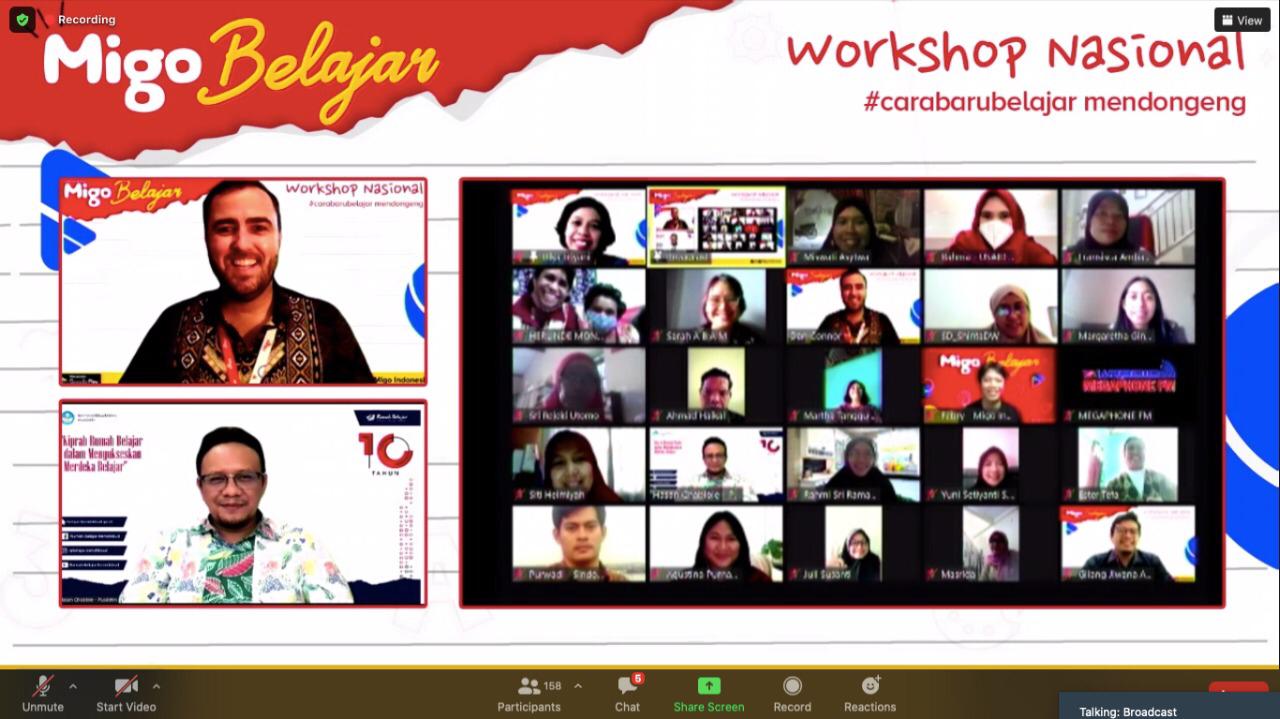
Task: Select the Don Connor participant tile
Action: (854, 306)
